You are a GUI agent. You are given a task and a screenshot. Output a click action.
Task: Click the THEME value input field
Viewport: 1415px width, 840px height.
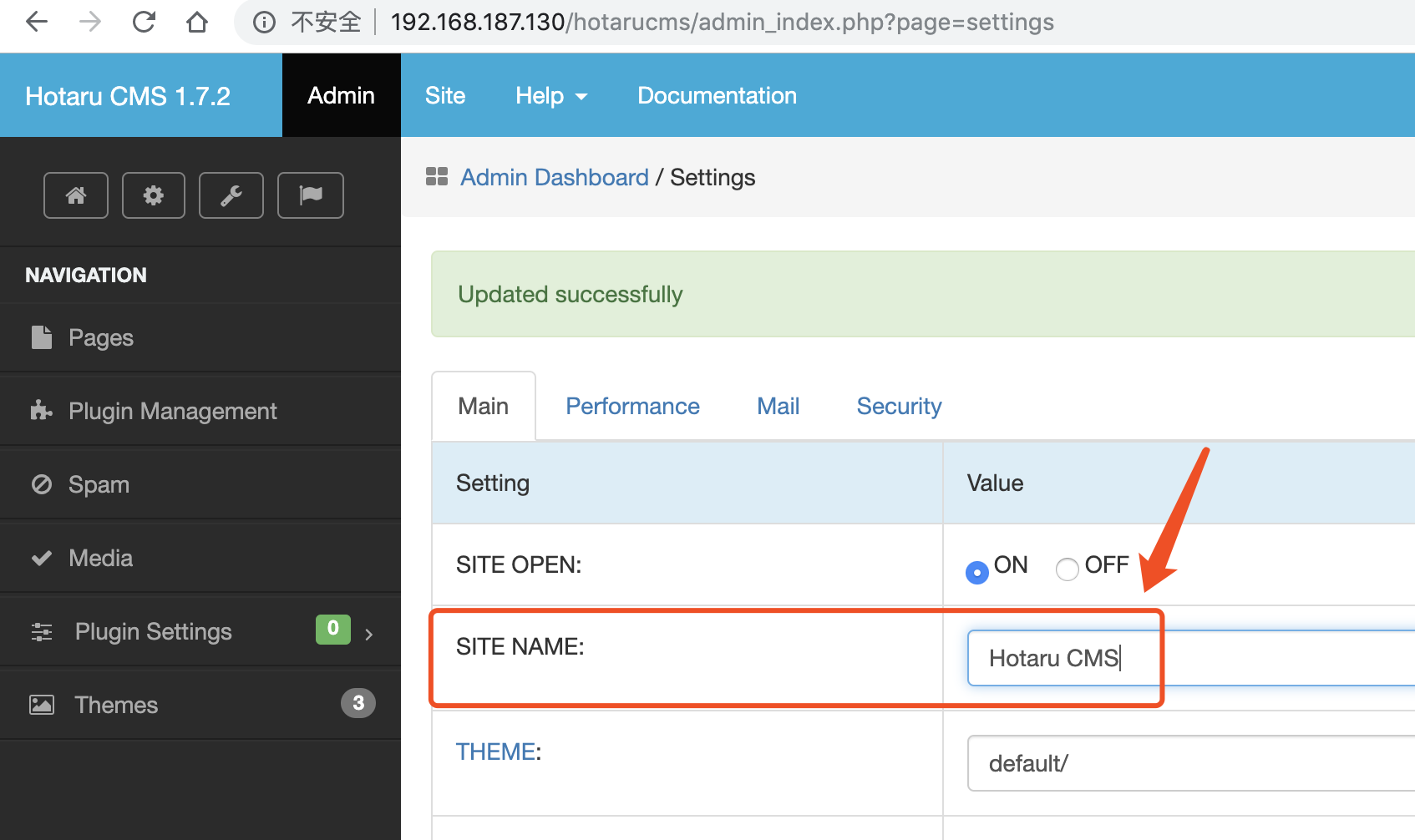(1191, 763)
